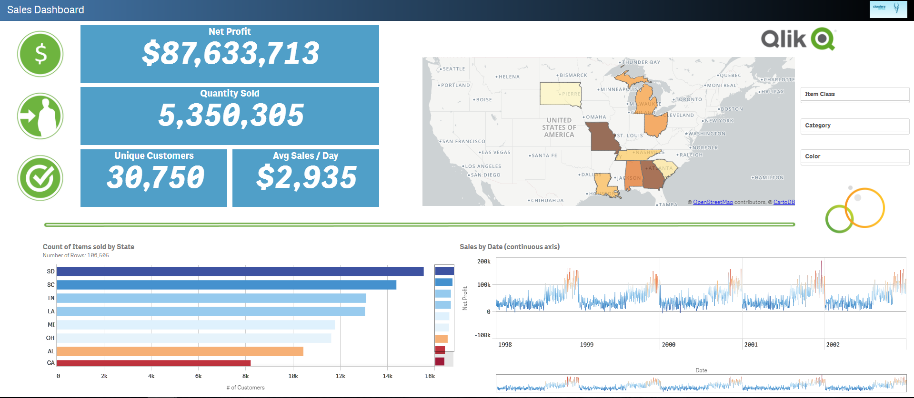Click the 2002 label on the date axis
The height and width of the screenshot is (398, 914).
[832, 345]
